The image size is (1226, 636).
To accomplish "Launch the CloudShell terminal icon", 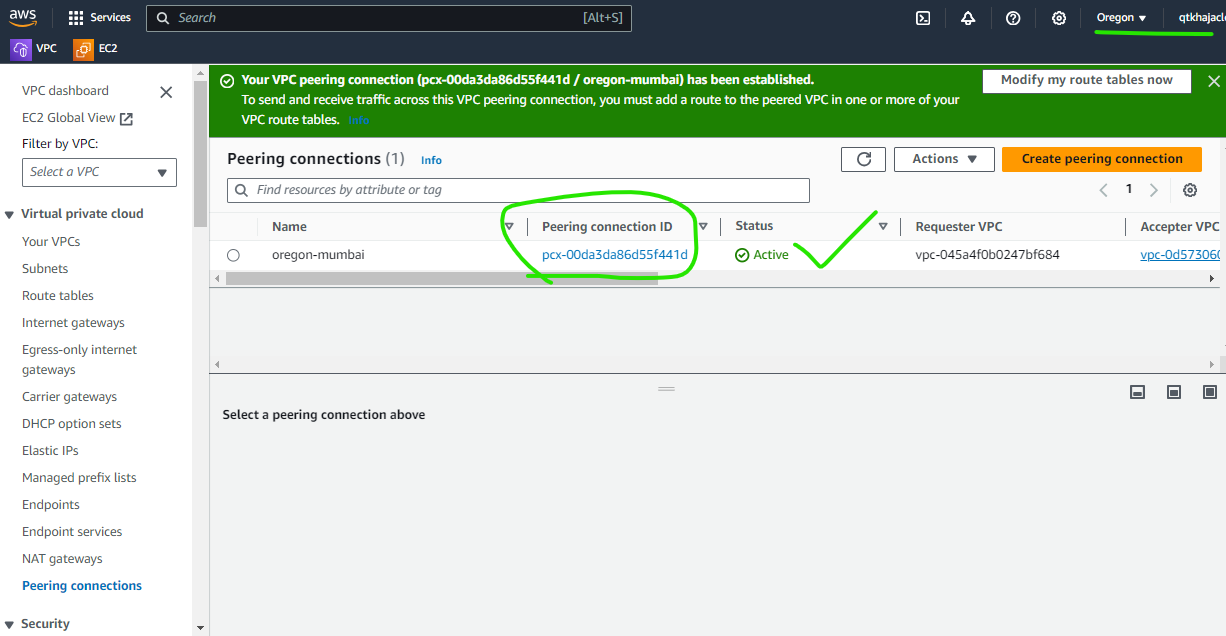I will tap(924, 18).
